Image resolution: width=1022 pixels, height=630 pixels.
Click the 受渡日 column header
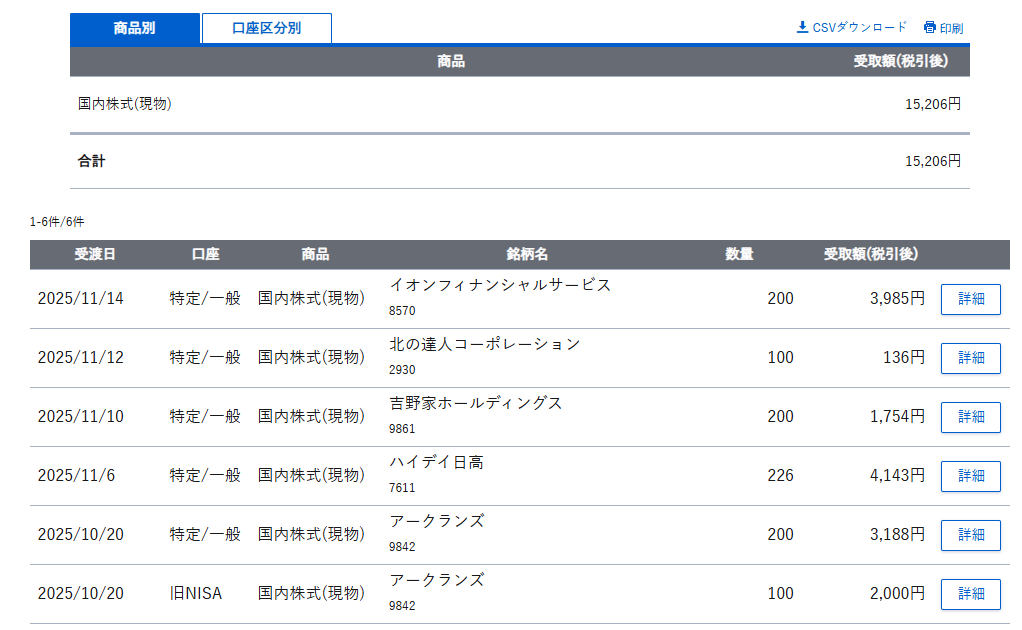(x=95, y=254)
